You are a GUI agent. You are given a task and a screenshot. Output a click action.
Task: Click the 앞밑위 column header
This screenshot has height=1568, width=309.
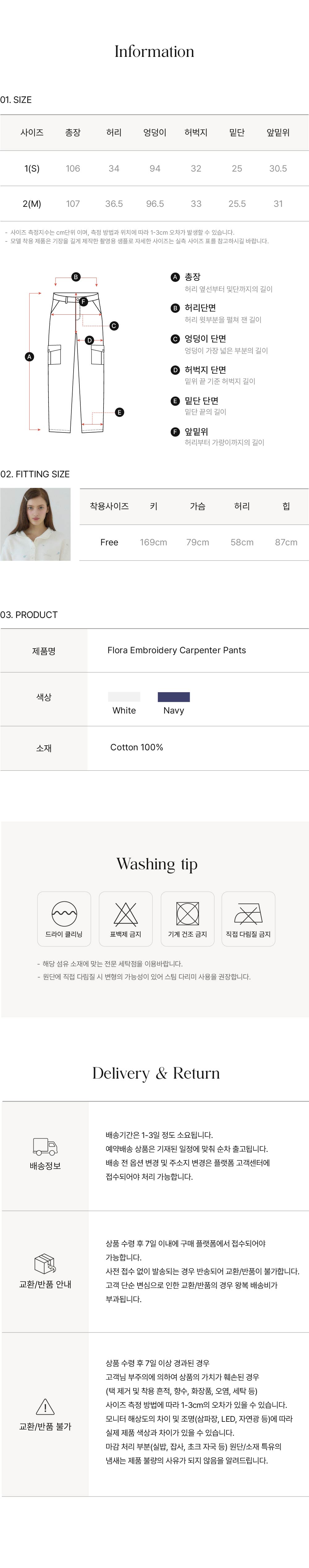point(278,133)
